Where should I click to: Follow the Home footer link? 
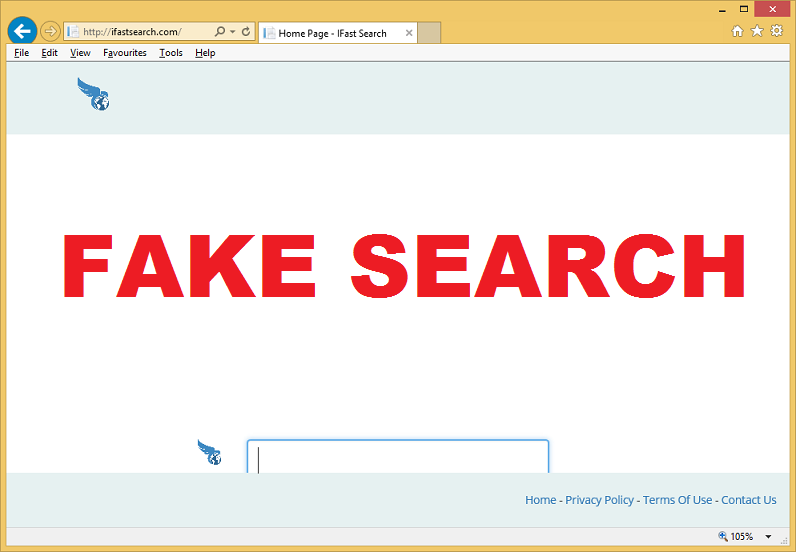pos(540,500)
